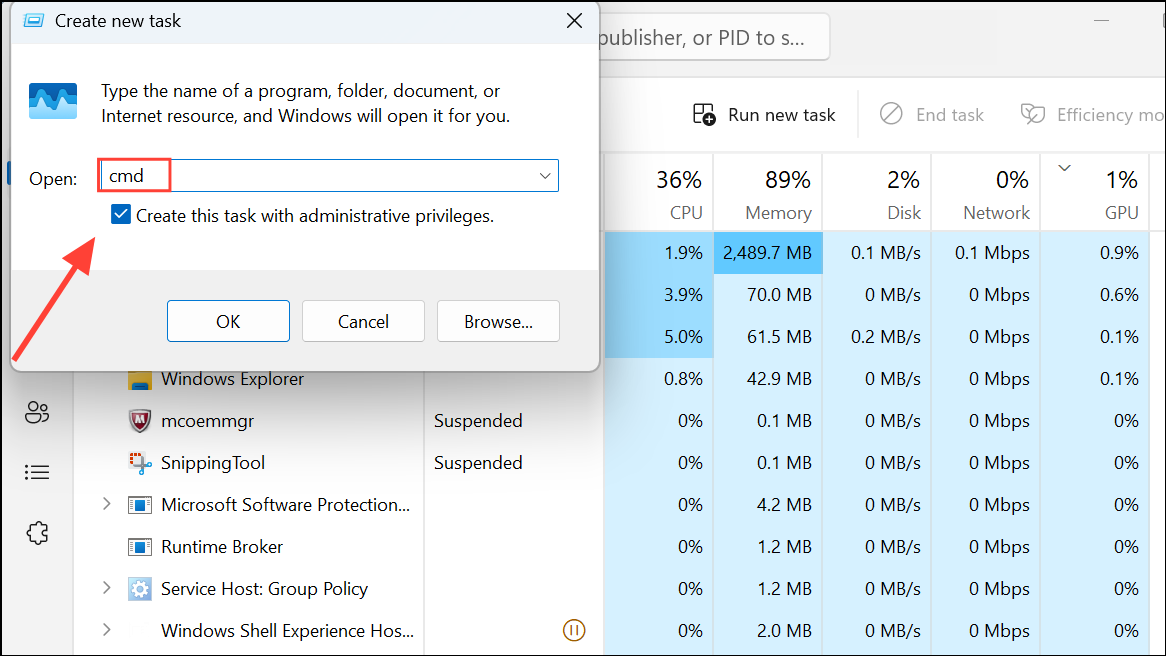The image size is (1166, 656).
Task: Uncheck Create this task with administrative privileges
Action: coord(121,214)
